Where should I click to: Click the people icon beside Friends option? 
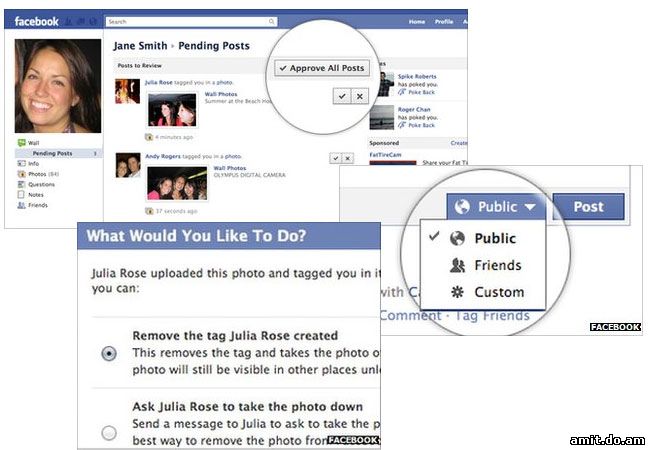click(x=457, y=265)
